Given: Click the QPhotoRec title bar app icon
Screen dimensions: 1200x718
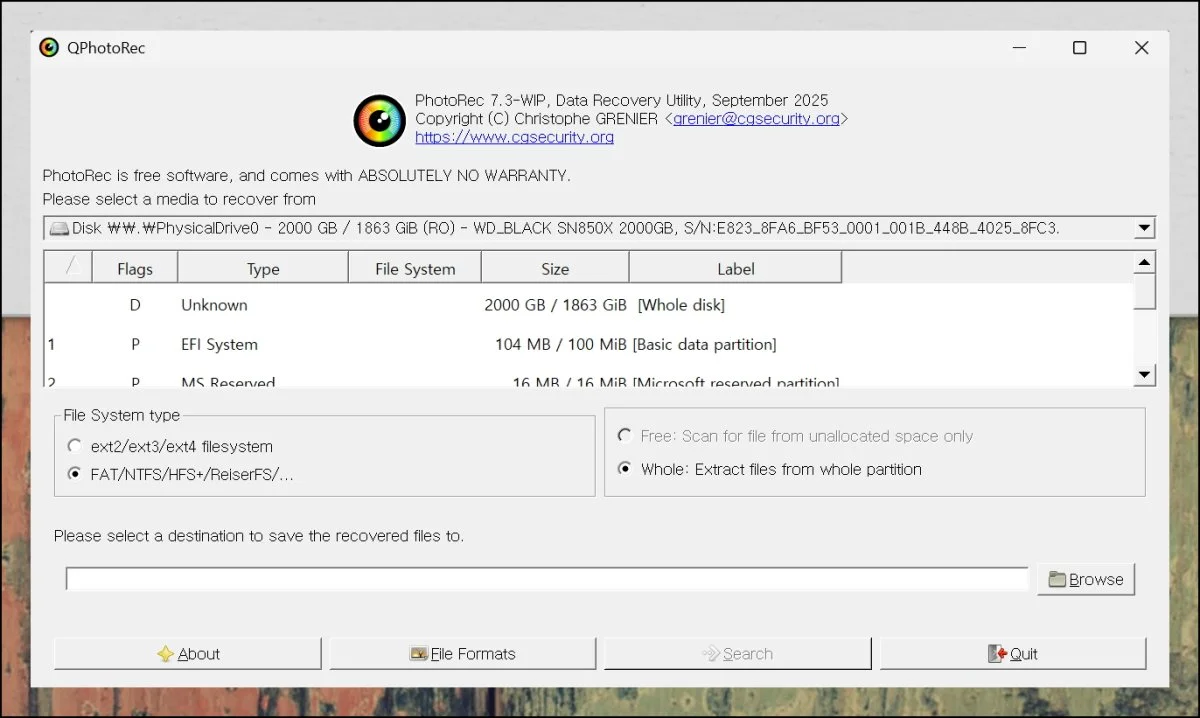Looking at the screenshot, I should coord(49,48).
